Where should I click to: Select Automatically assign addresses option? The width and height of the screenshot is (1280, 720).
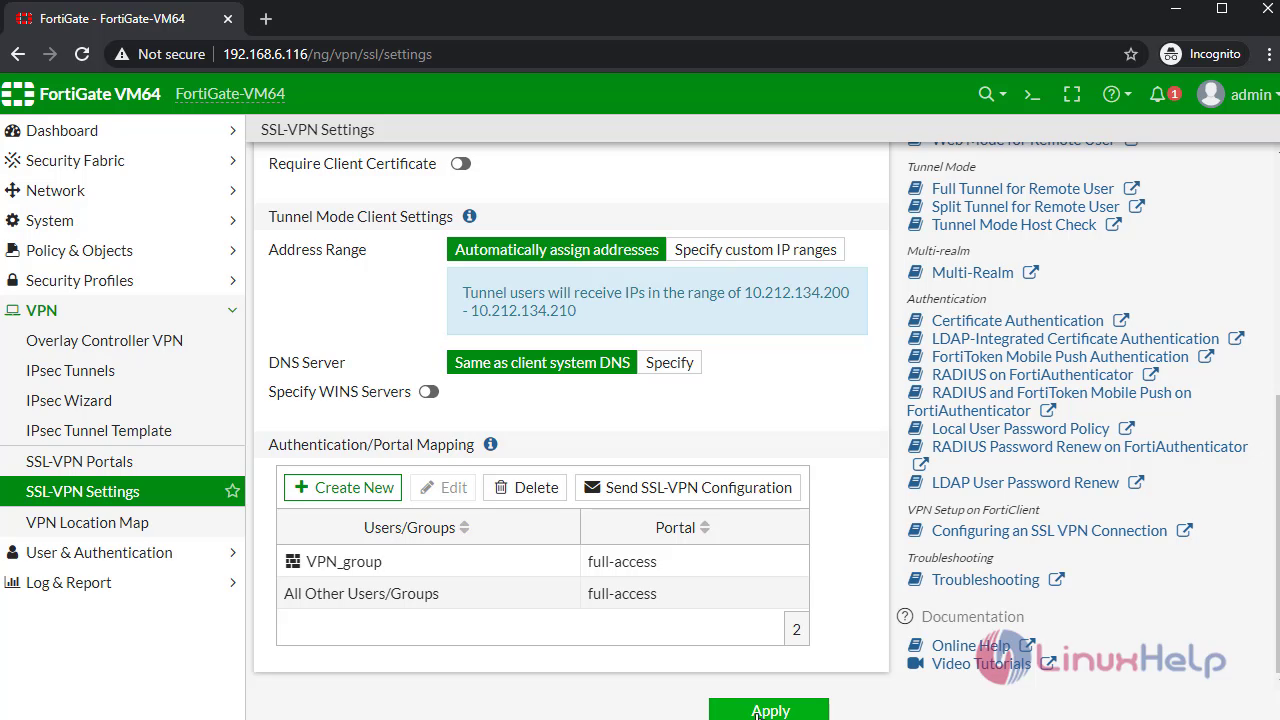click(557, 249)
